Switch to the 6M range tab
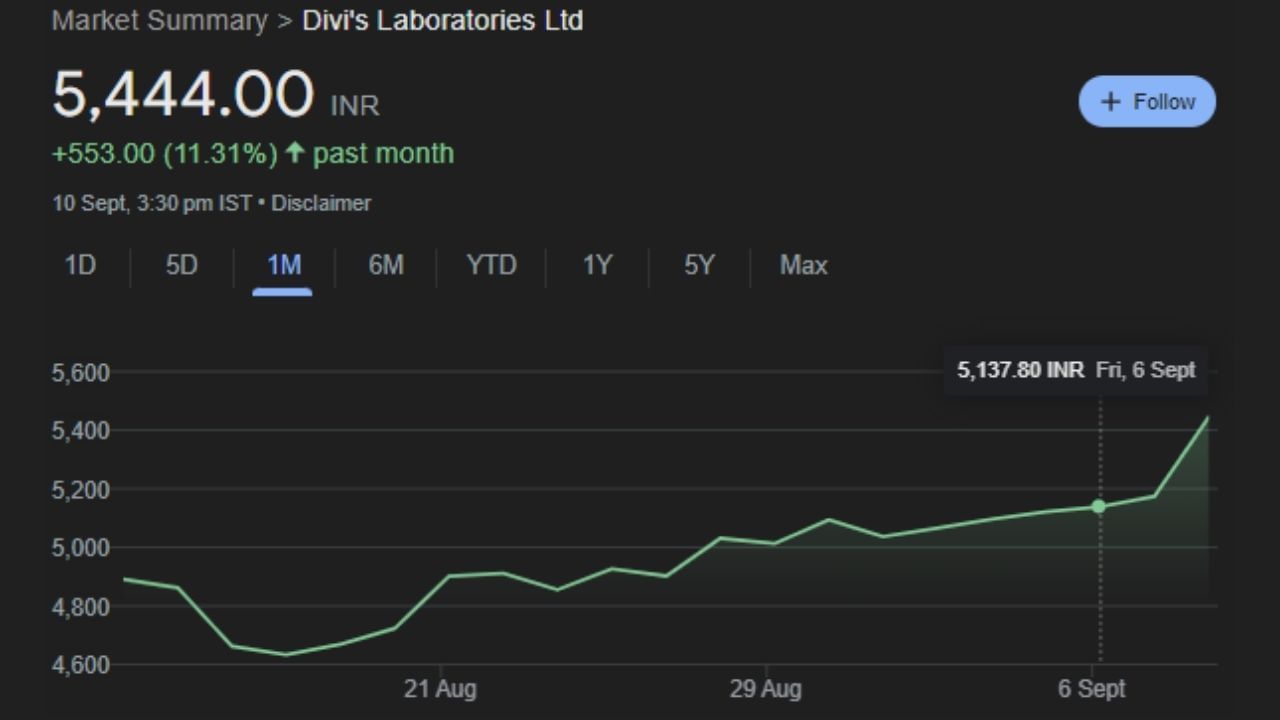 (386, 265)
